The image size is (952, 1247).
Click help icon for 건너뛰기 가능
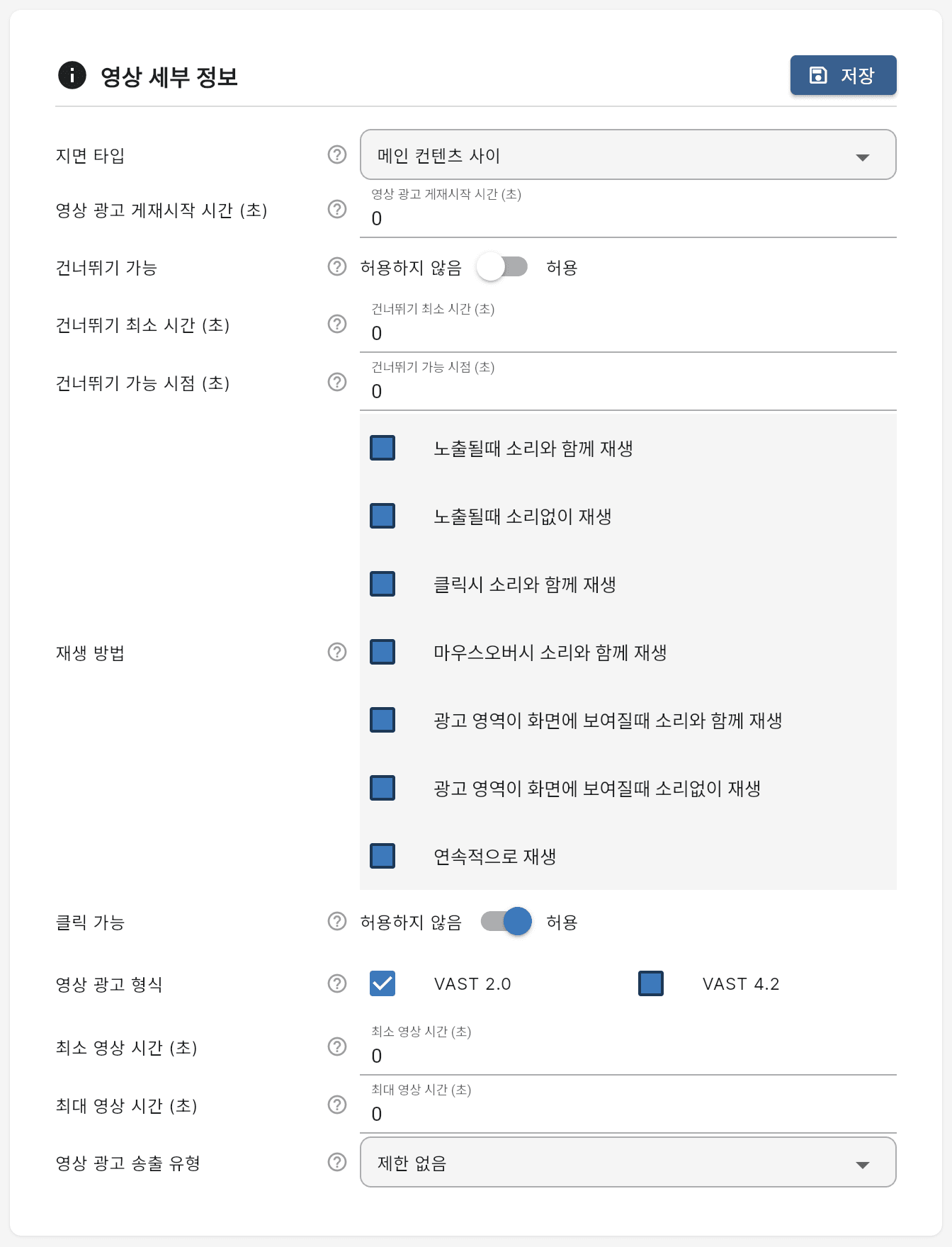337,266
